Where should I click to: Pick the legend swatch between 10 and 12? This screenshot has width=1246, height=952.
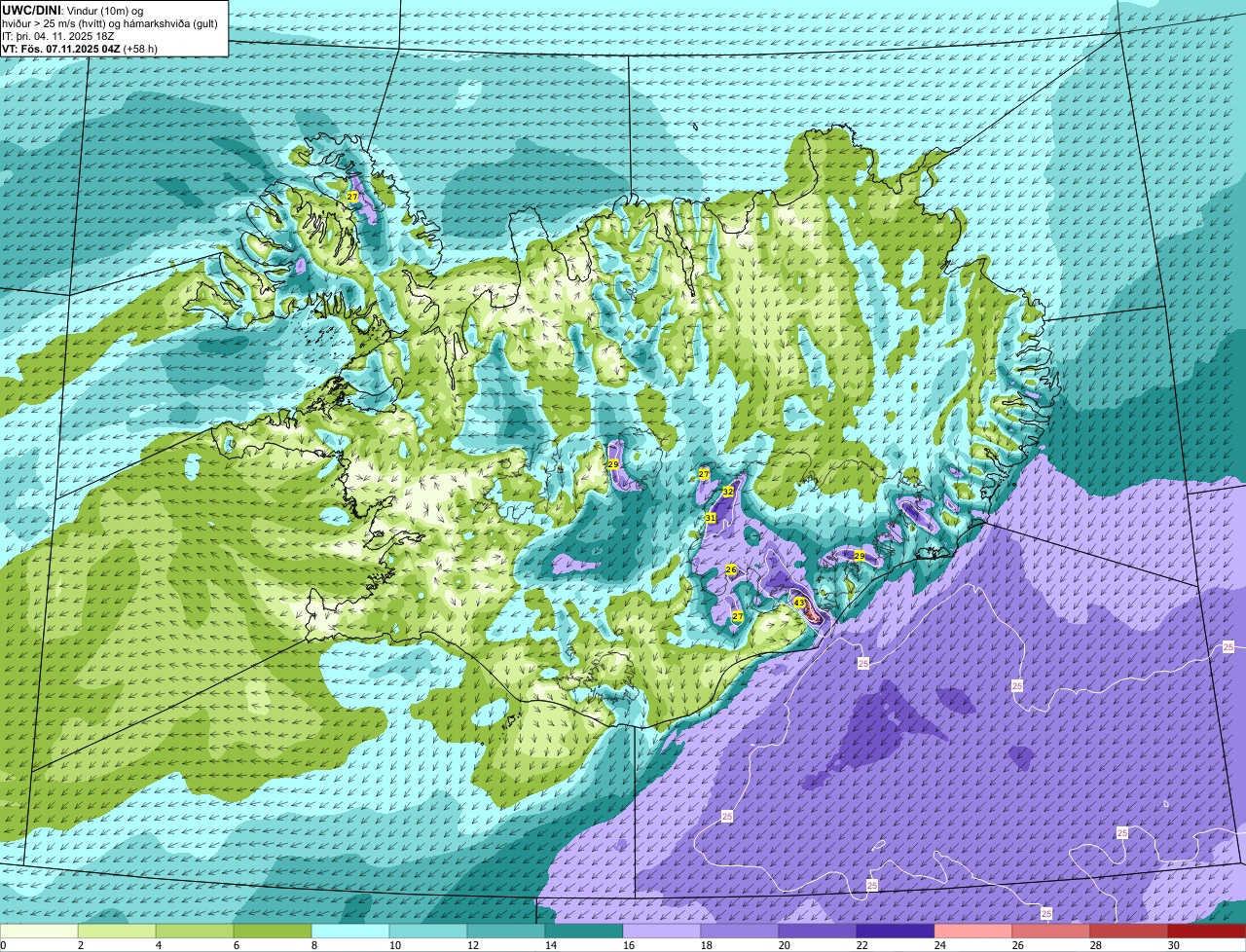(x=428, y=932)
